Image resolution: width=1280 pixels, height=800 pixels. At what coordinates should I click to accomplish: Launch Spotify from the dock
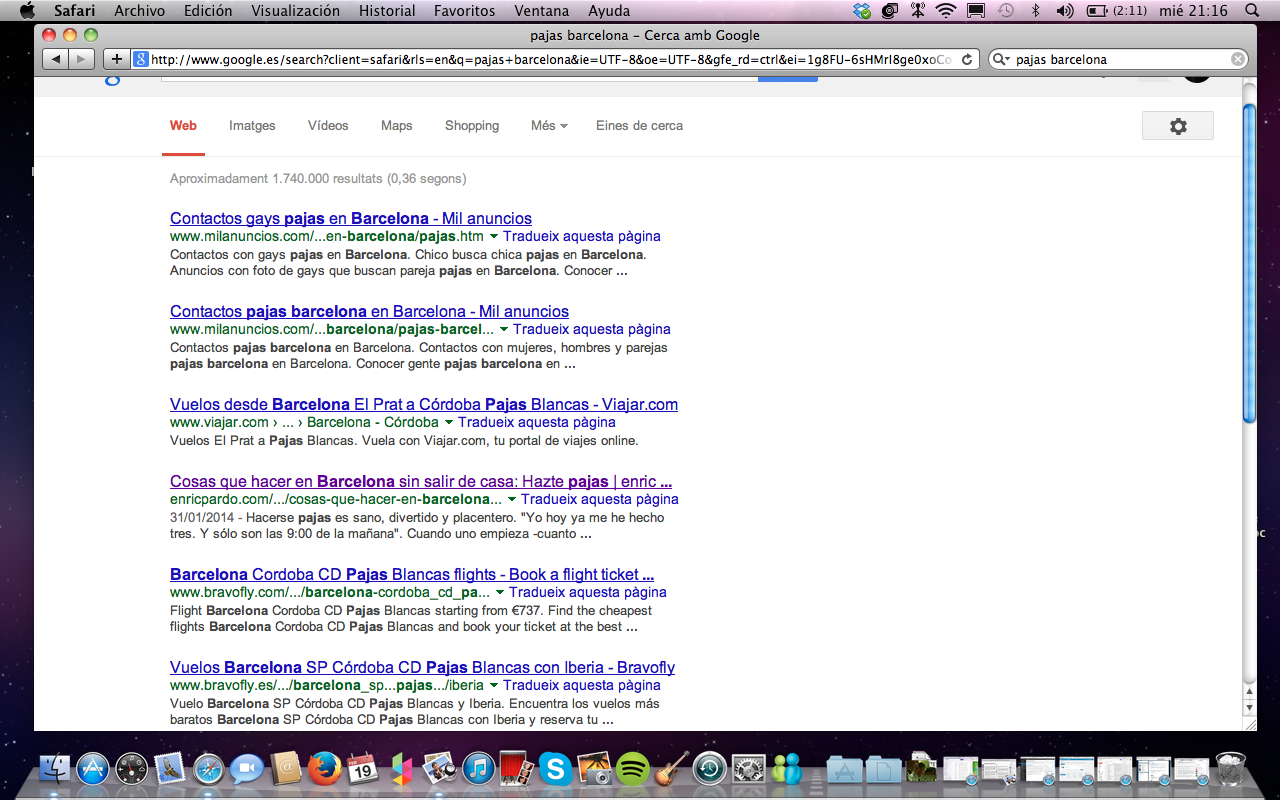point(632,769)
